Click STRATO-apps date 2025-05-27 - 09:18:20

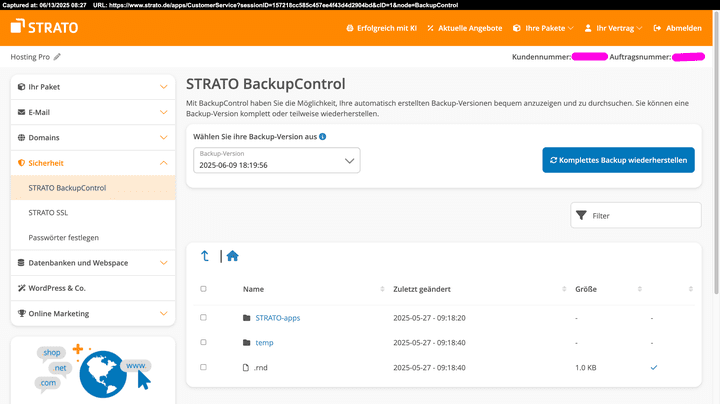point(429,318)
